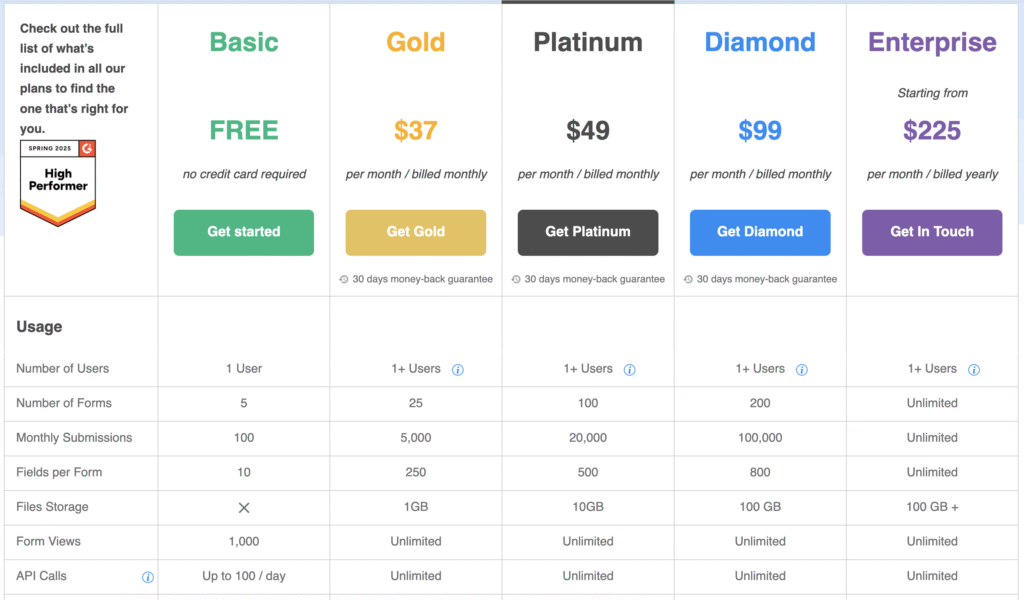
Task: Select Get In Touch under Enterprise
Action: click(x=931, y=232)
